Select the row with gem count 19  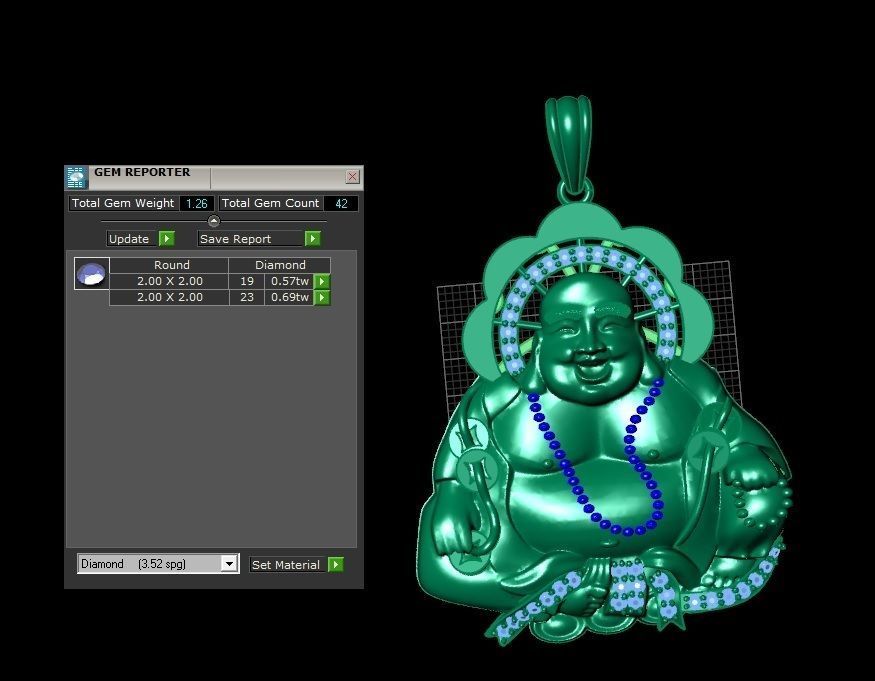tap(220, 281)
